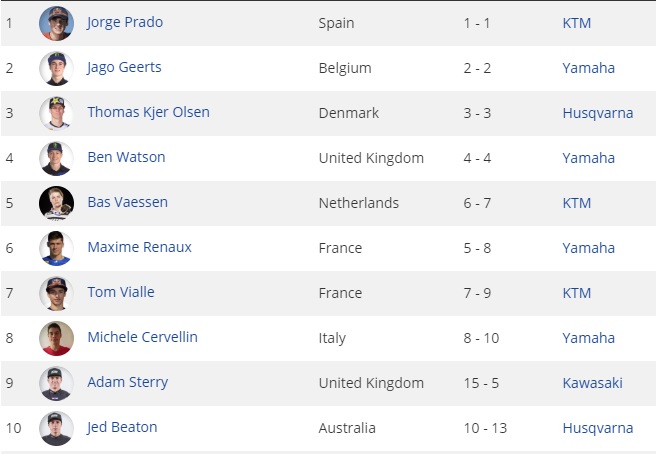Follow the Jago Geerts rider link
This screenshot has height=454, width=656.
pos(124,67)
